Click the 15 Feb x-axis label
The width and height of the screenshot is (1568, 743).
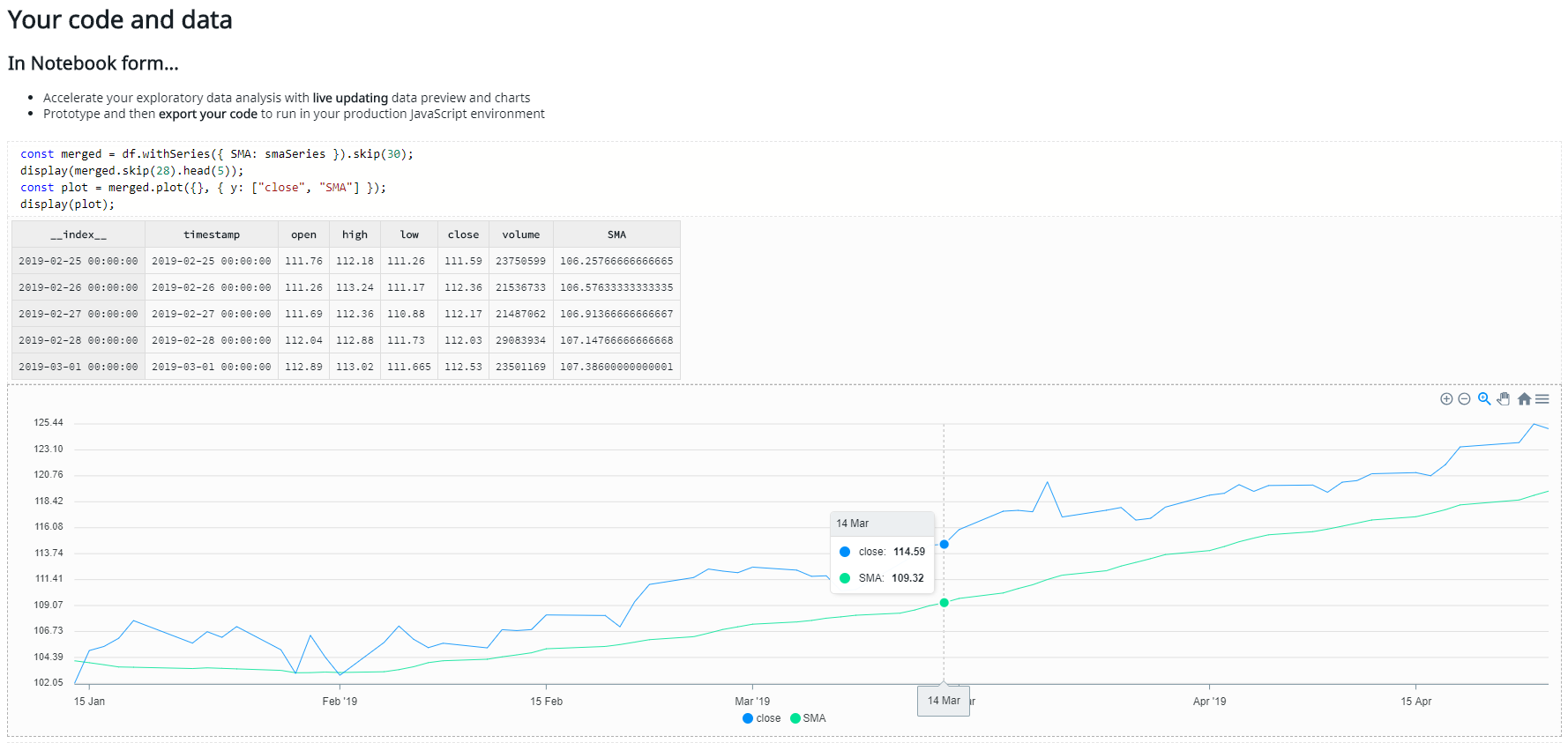tap(546, 702)
